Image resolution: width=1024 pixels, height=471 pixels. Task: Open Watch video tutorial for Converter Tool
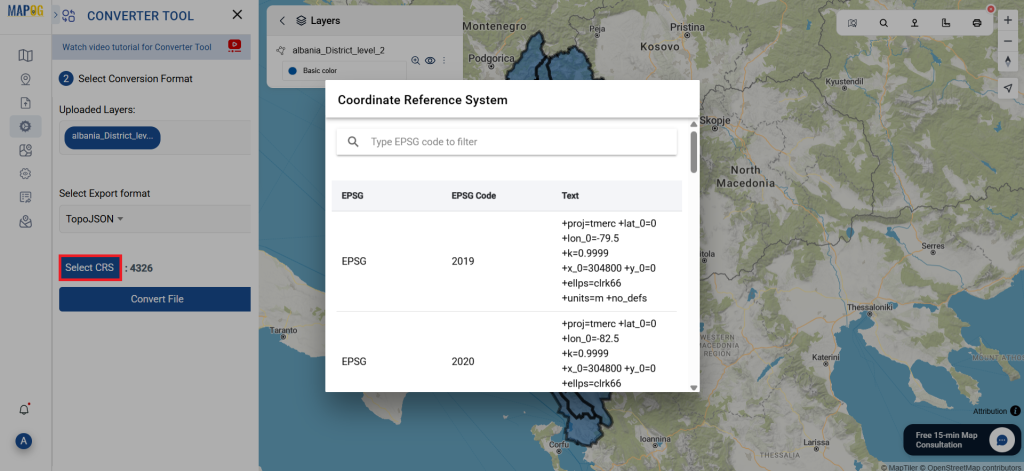(x=136, y=47)
